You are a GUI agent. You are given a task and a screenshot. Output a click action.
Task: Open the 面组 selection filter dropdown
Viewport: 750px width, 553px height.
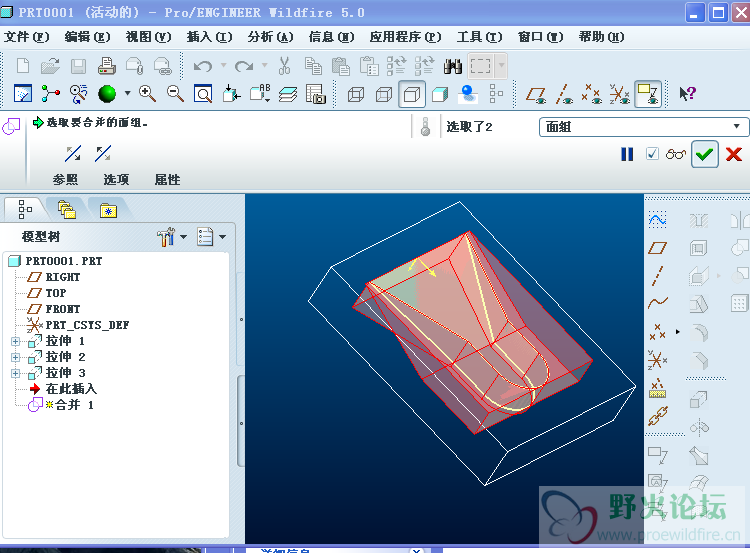pos(643,127)
